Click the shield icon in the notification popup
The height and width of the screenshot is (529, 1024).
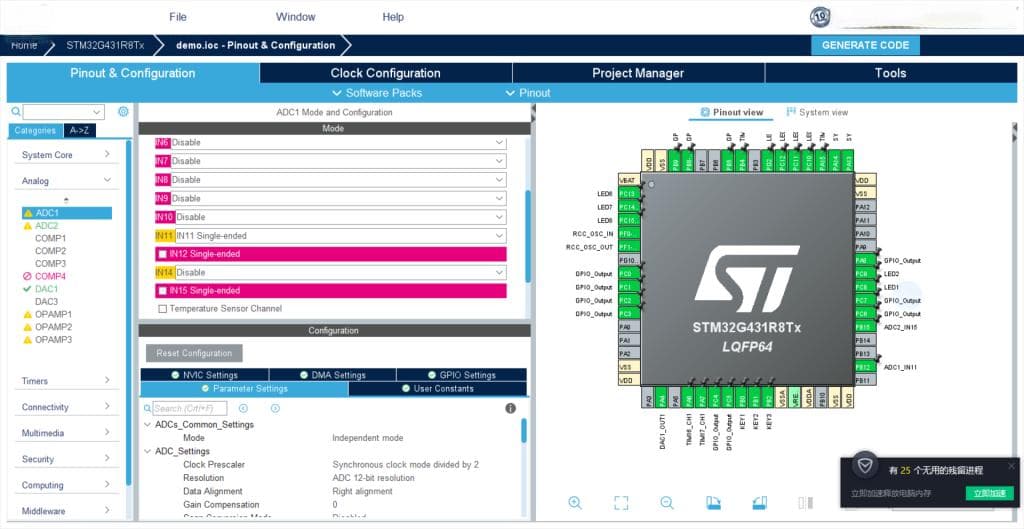[865, 465]
